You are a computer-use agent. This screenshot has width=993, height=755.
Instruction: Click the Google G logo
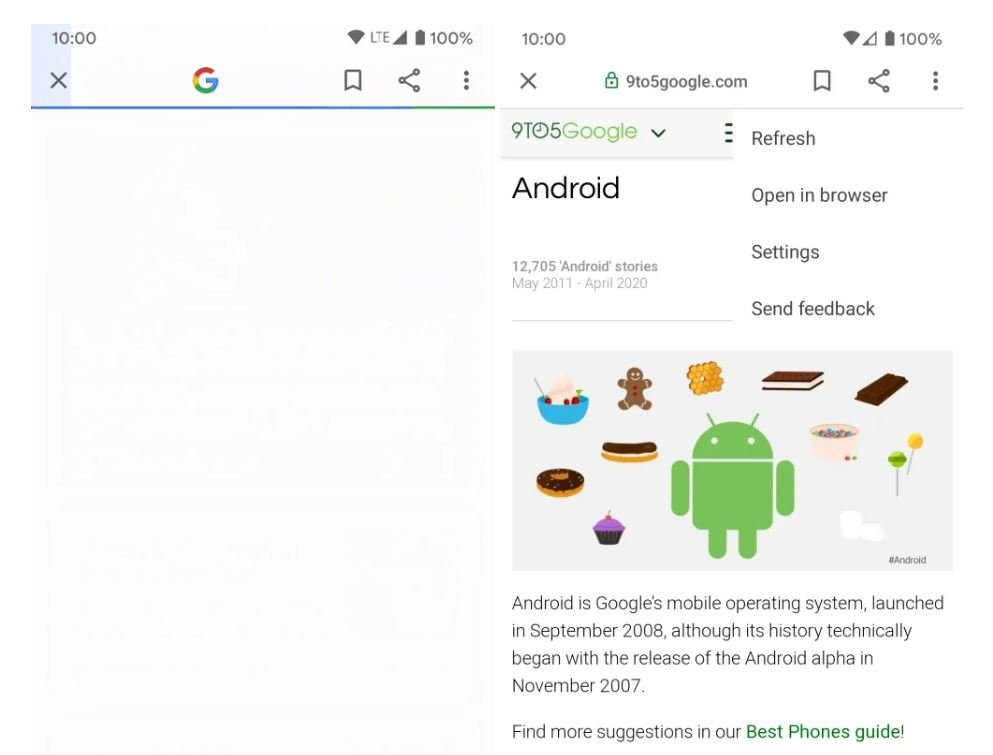(206, 80)
